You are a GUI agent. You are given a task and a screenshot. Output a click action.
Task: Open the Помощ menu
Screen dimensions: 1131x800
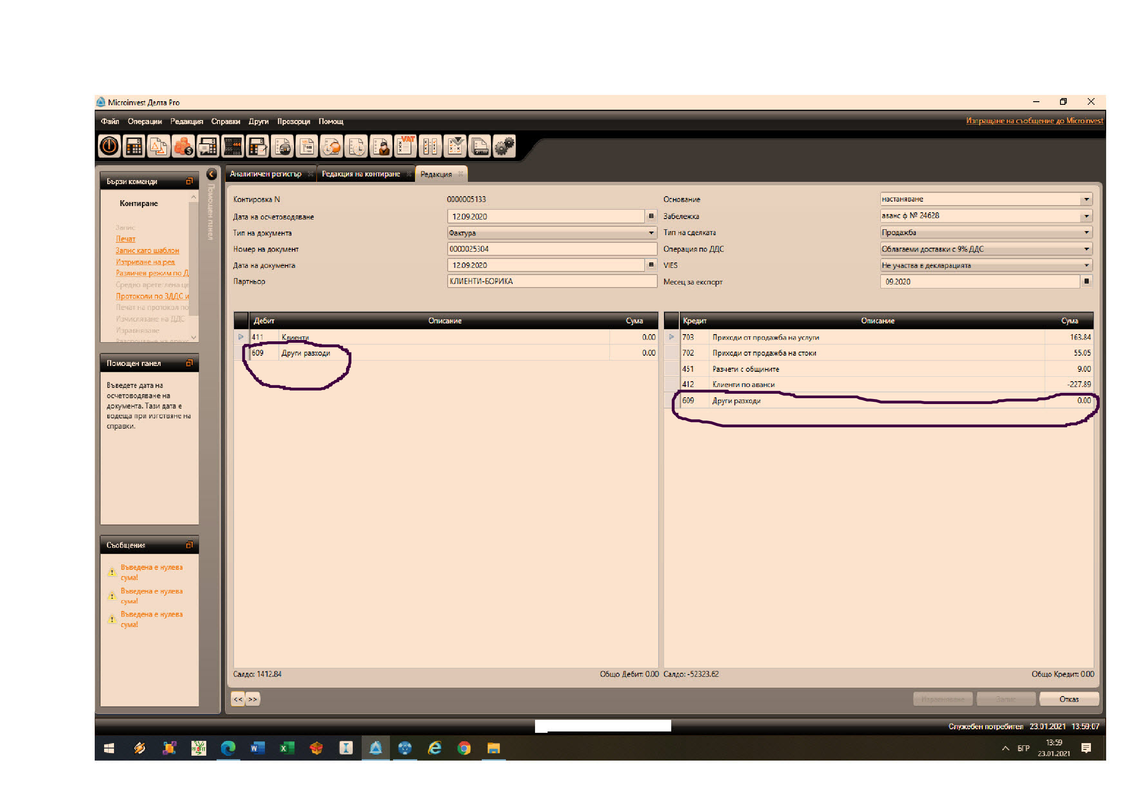[x=331, y=121]
